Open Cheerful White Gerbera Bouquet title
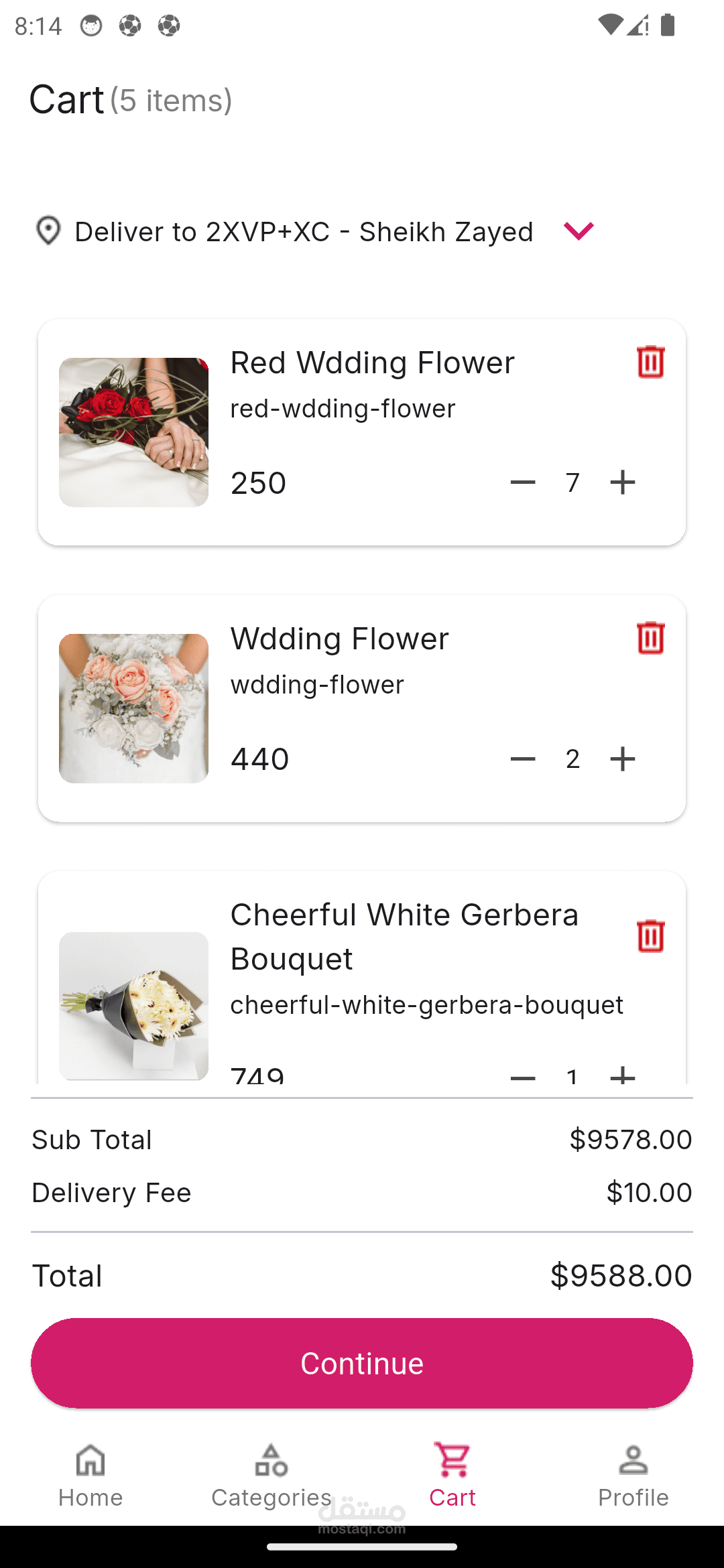Image resolution: width=724 pixels, height=1568 pixels. [404, 937]
